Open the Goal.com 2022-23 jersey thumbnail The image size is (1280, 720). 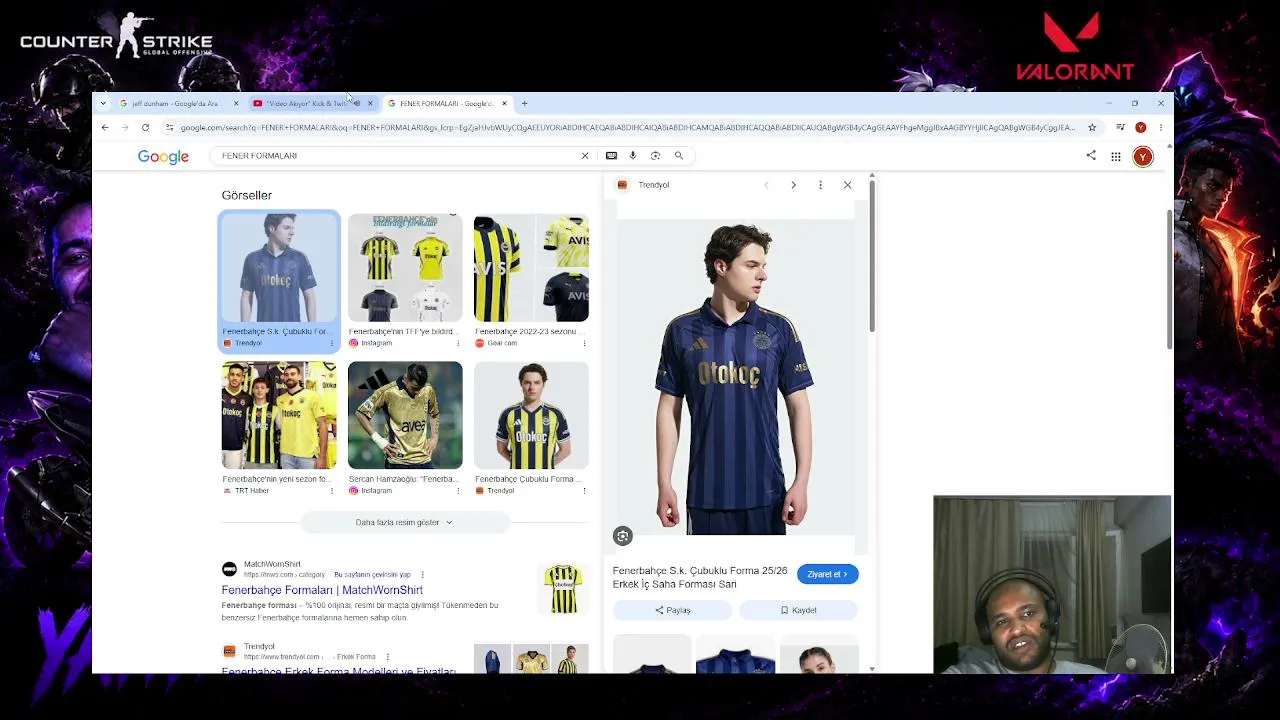coord(531,267)
